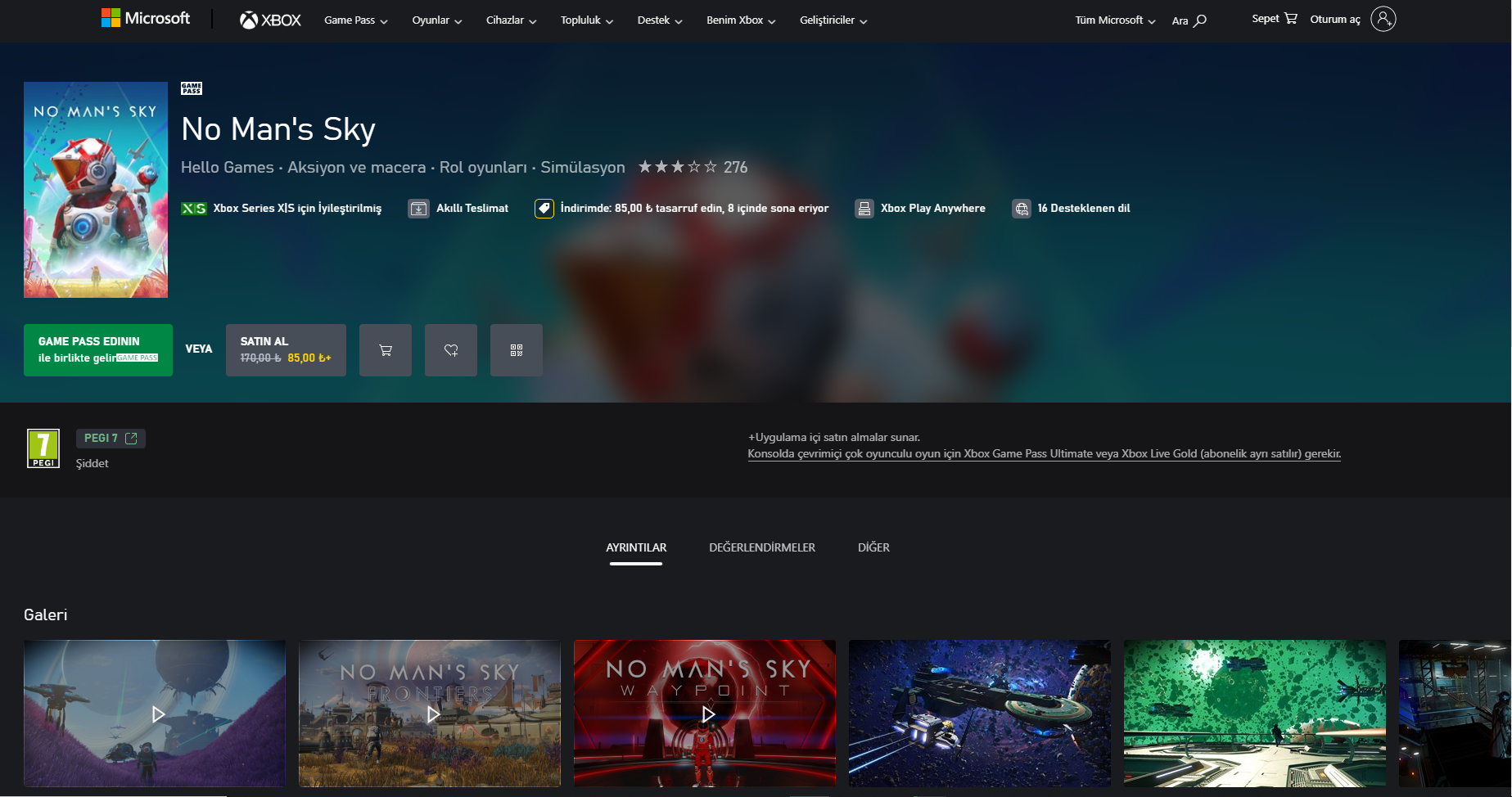Image resolution: width=1512 pixels, height=797 pixels.
Task: Click the discount price tag icon
Action: pos(544,209)
